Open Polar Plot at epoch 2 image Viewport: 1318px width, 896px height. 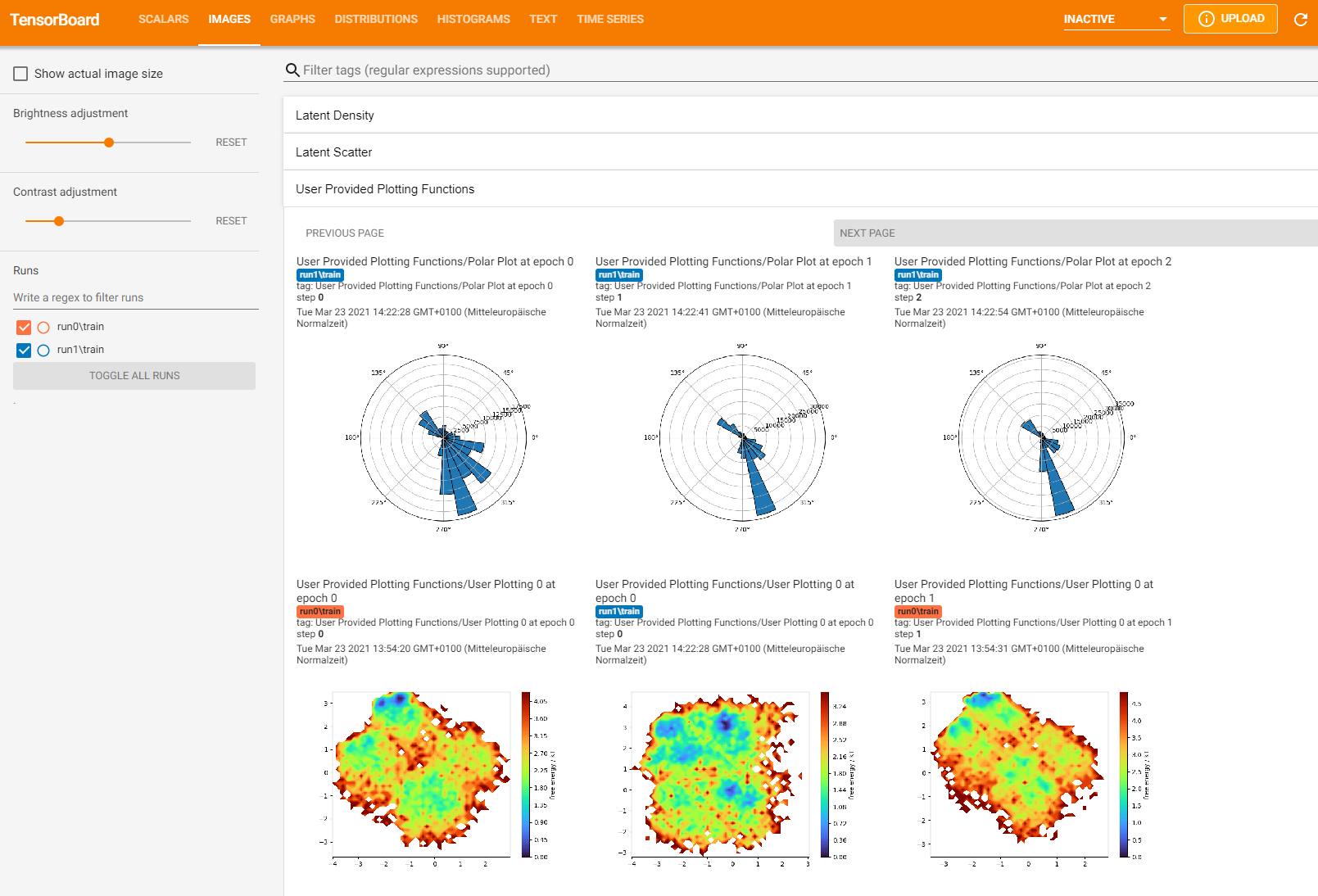[x=1041, y=438]
